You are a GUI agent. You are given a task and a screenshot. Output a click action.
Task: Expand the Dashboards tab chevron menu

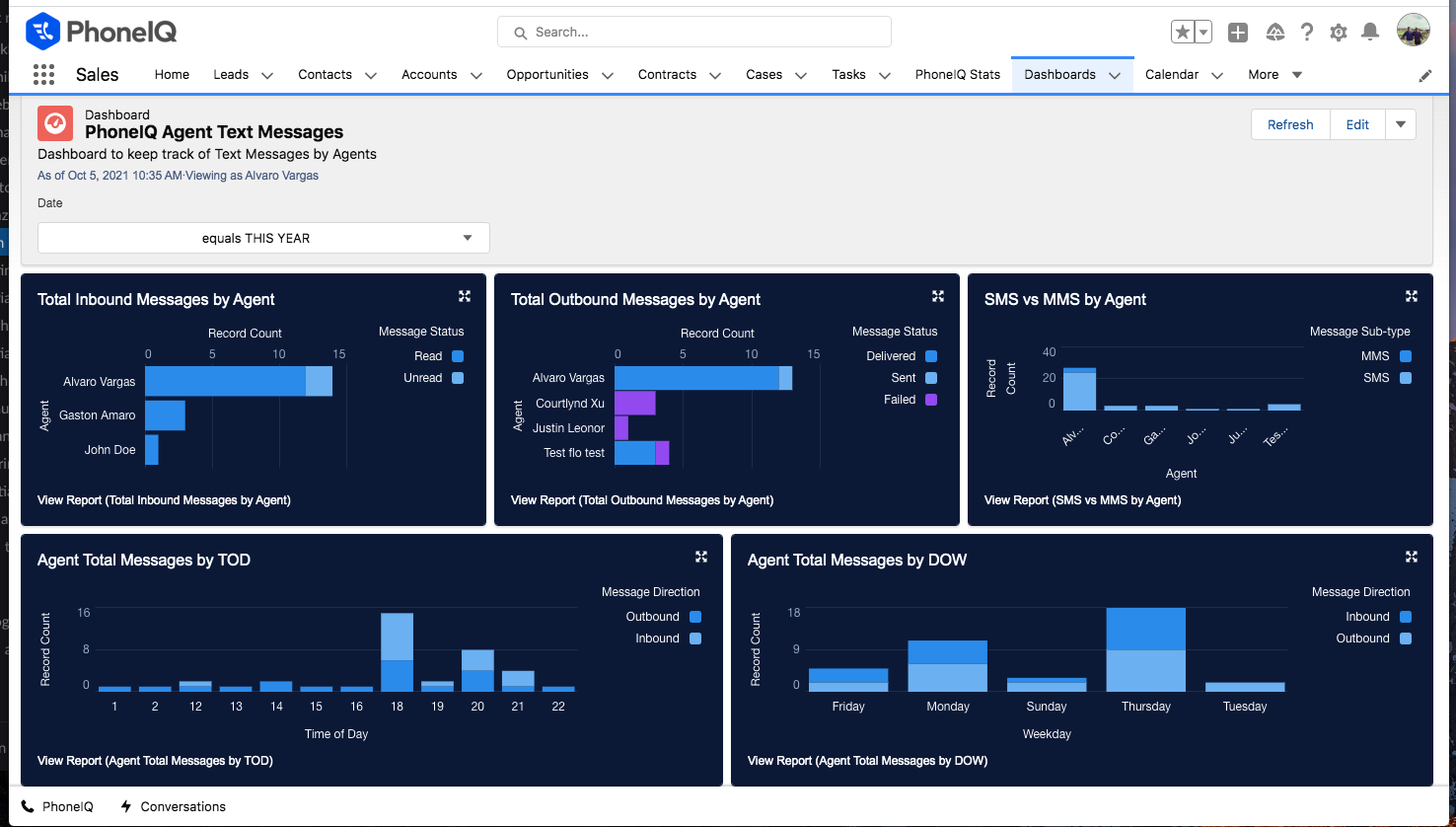pyautogui.click(x=1115, y=75)
